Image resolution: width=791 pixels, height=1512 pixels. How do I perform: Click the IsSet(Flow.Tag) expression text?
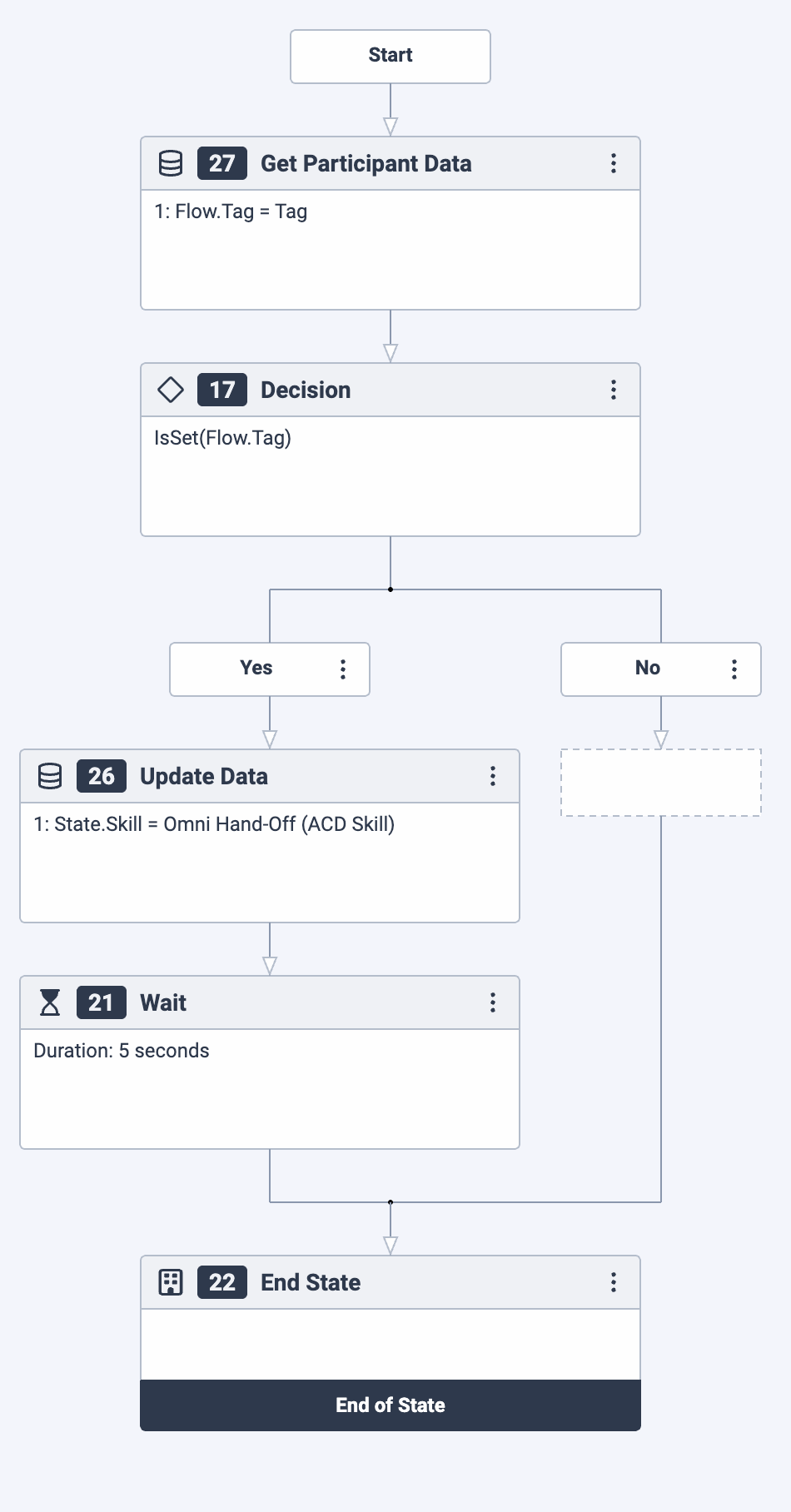(x=223, y=438)
